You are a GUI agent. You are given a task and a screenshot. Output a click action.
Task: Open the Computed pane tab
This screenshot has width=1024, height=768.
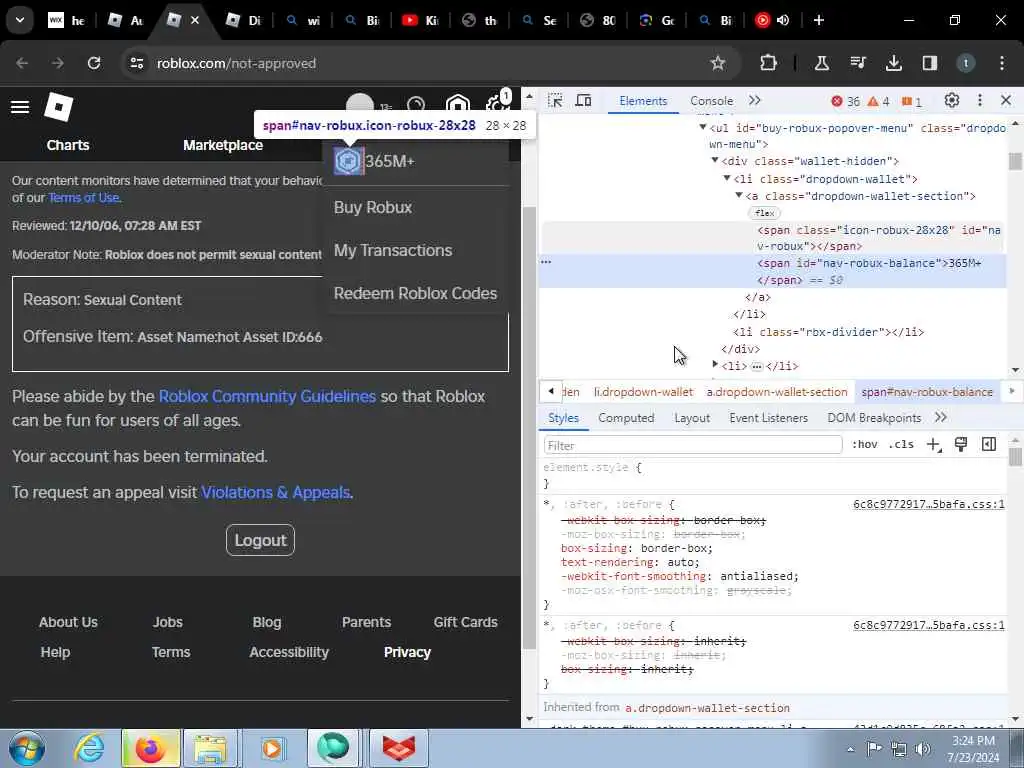[x=626, y=418]
